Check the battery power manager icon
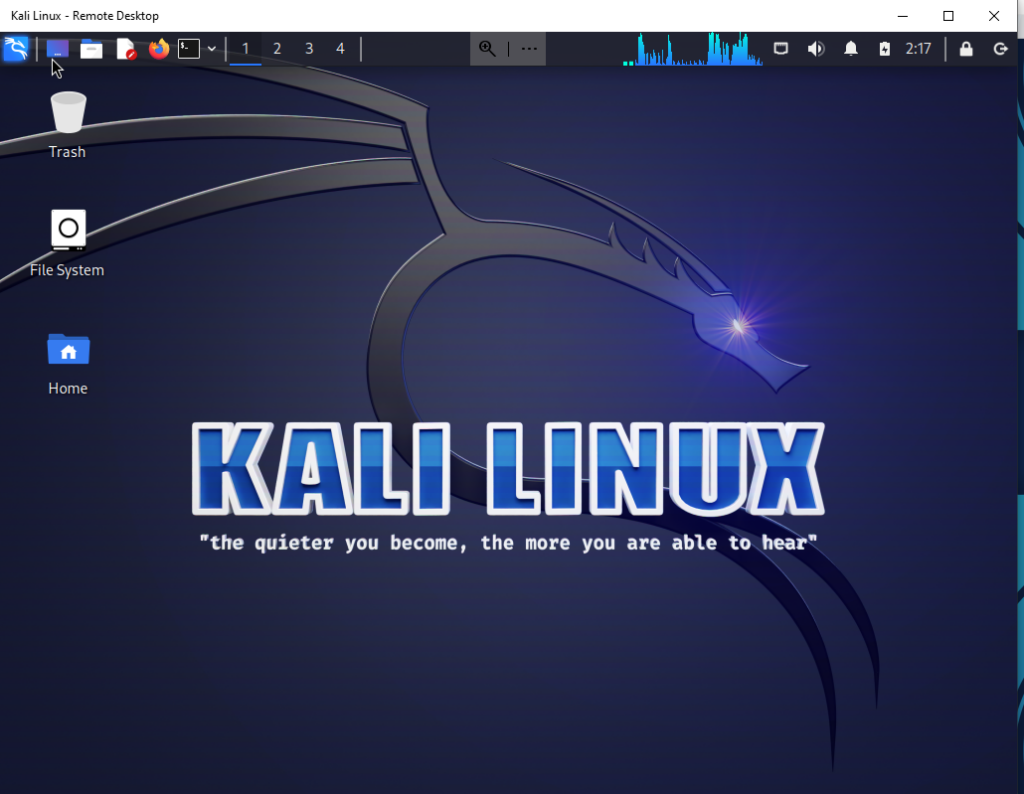This screenshot has width=1024, height=794. click(x=884, y=49)
